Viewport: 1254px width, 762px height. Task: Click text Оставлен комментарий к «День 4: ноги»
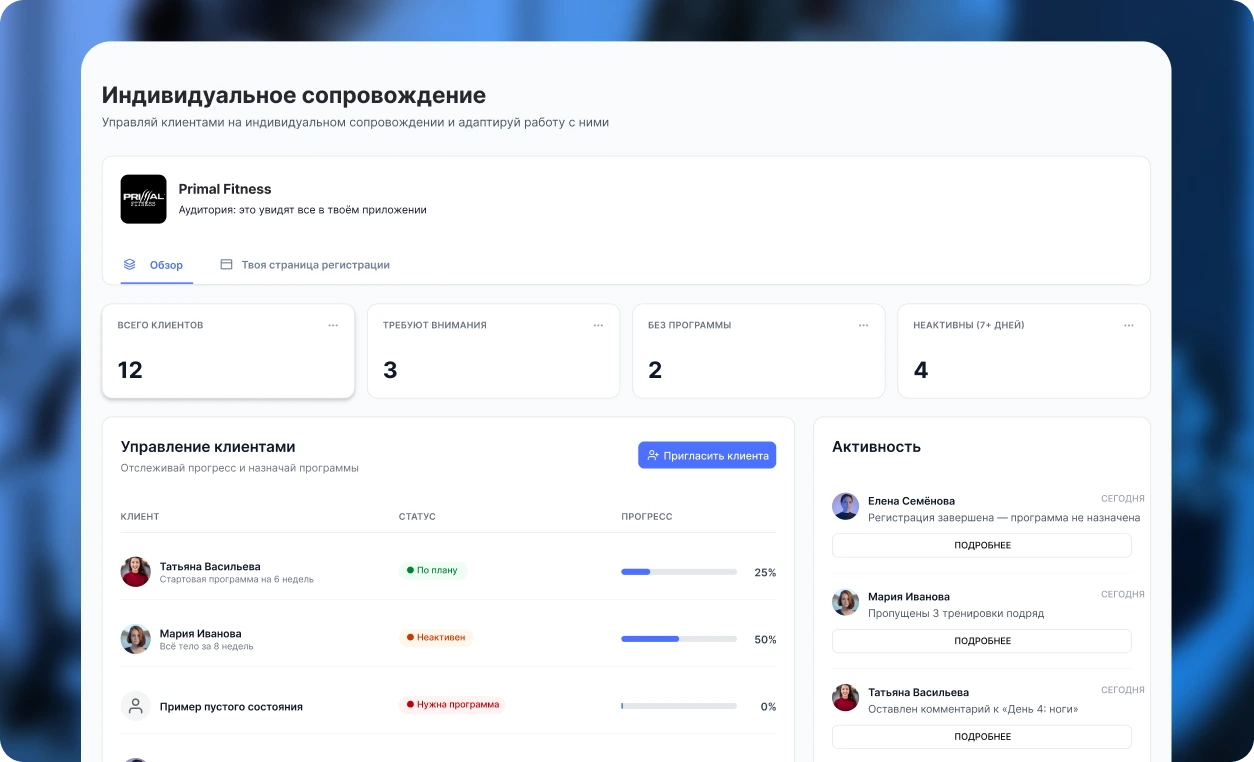coord(973,709)
